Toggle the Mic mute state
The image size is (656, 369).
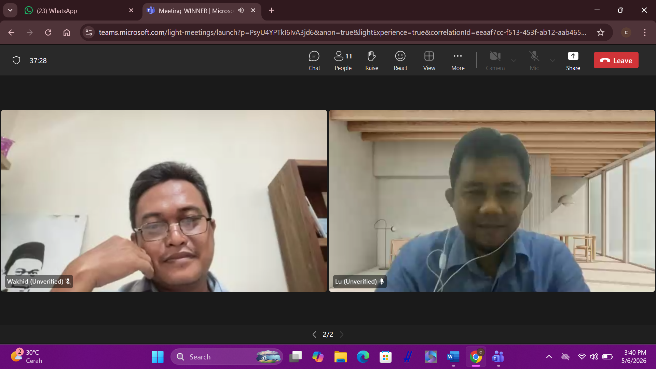pyautogui.click(x=534, y=60)
